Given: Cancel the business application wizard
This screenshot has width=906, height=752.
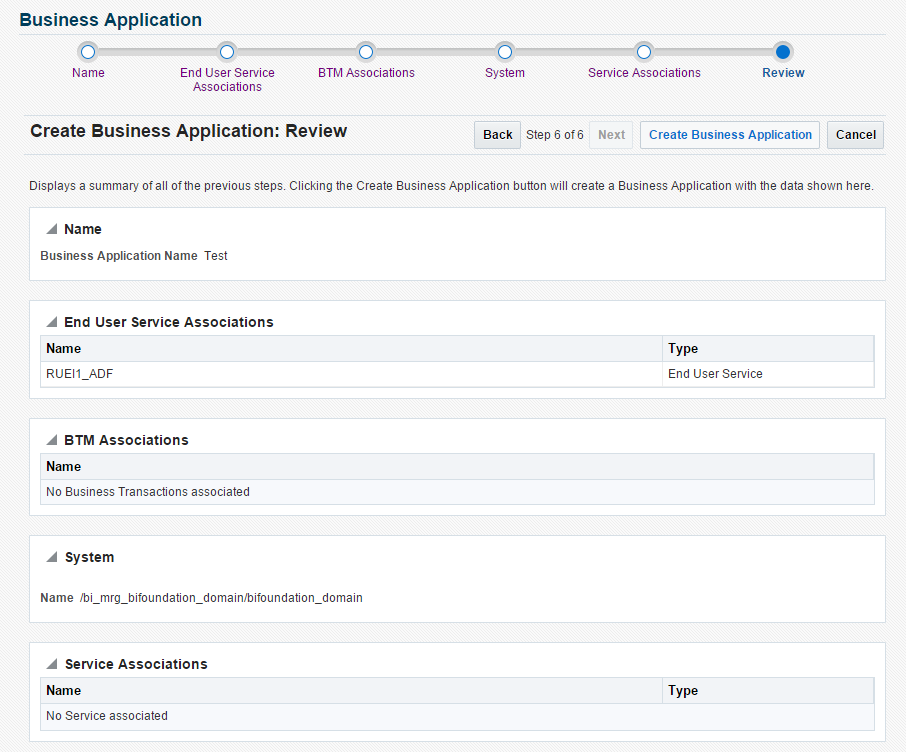Looking at the screenshot, I should [x=855, y=135].
